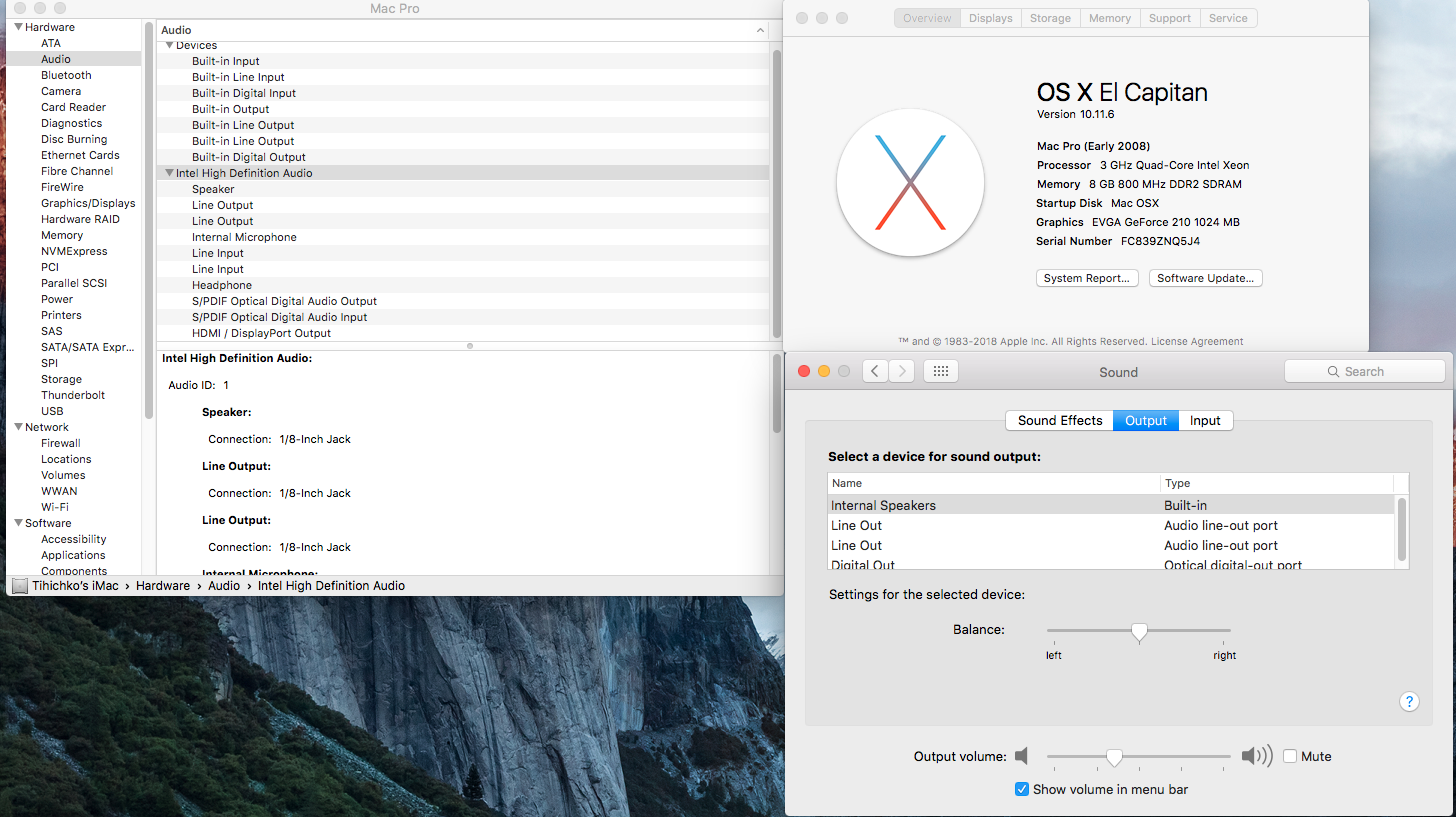
Task: Select Ethernet Cards in the sidebar
Action: (x=80, y=155)
